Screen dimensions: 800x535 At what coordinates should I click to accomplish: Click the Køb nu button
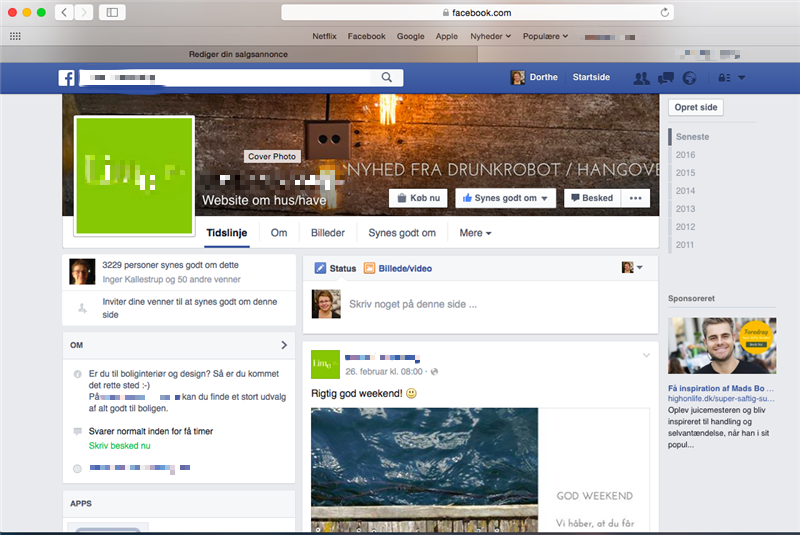[418, 198]
